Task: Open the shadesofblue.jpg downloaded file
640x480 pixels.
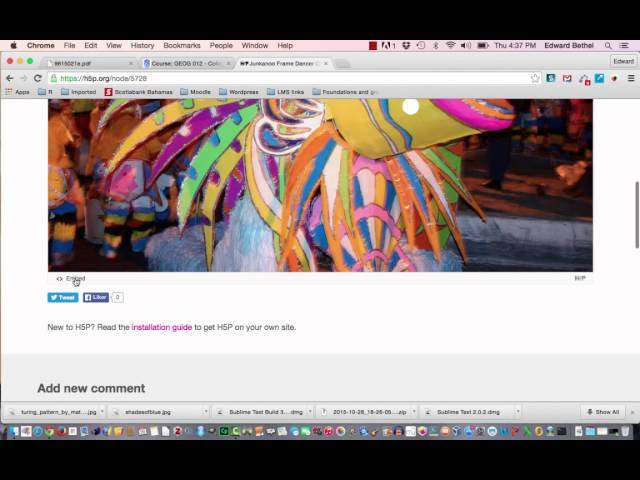Action: click(x=157, y=412)
